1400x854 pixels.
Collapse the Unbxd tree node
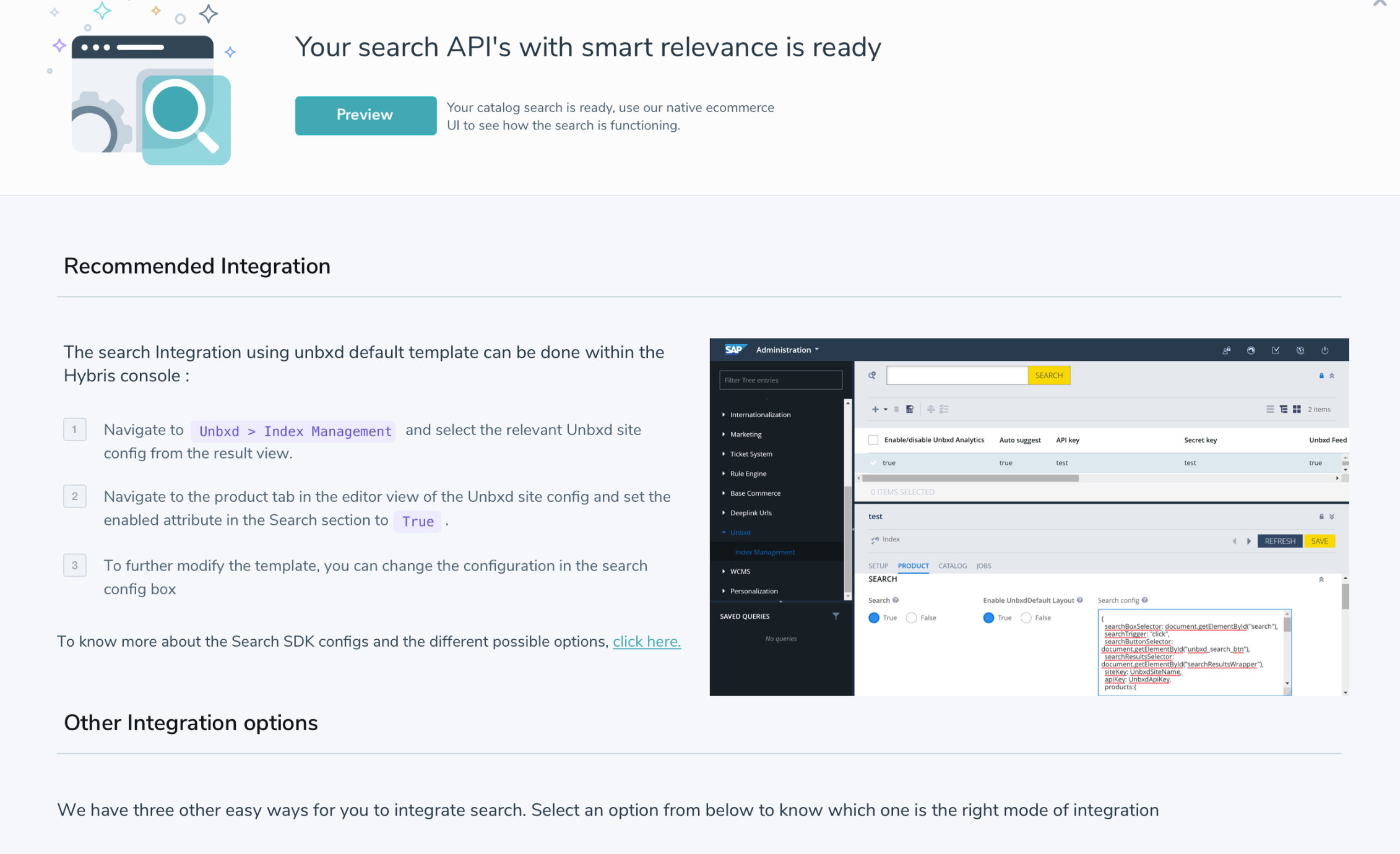(x=724, y=532)
